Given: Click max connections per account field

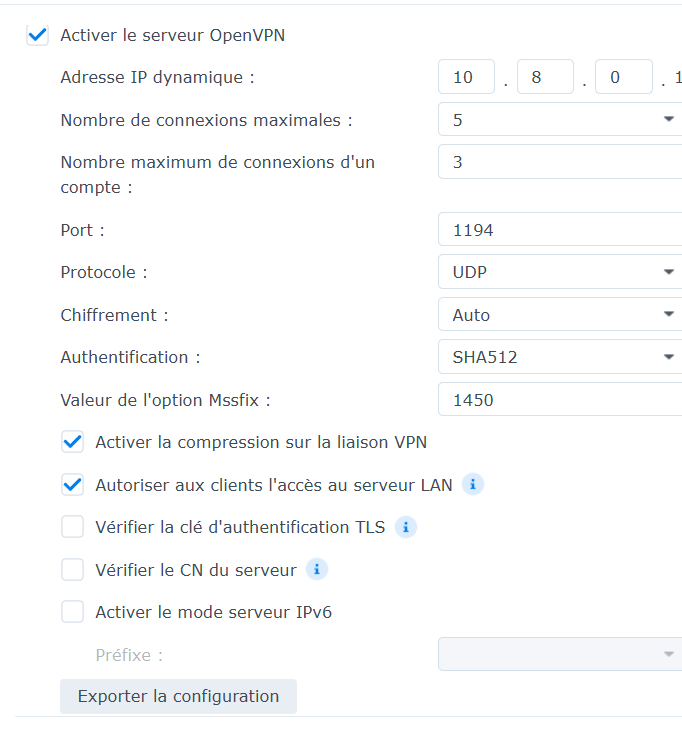Looking at the screenshot, I should [x=560, y=162].
